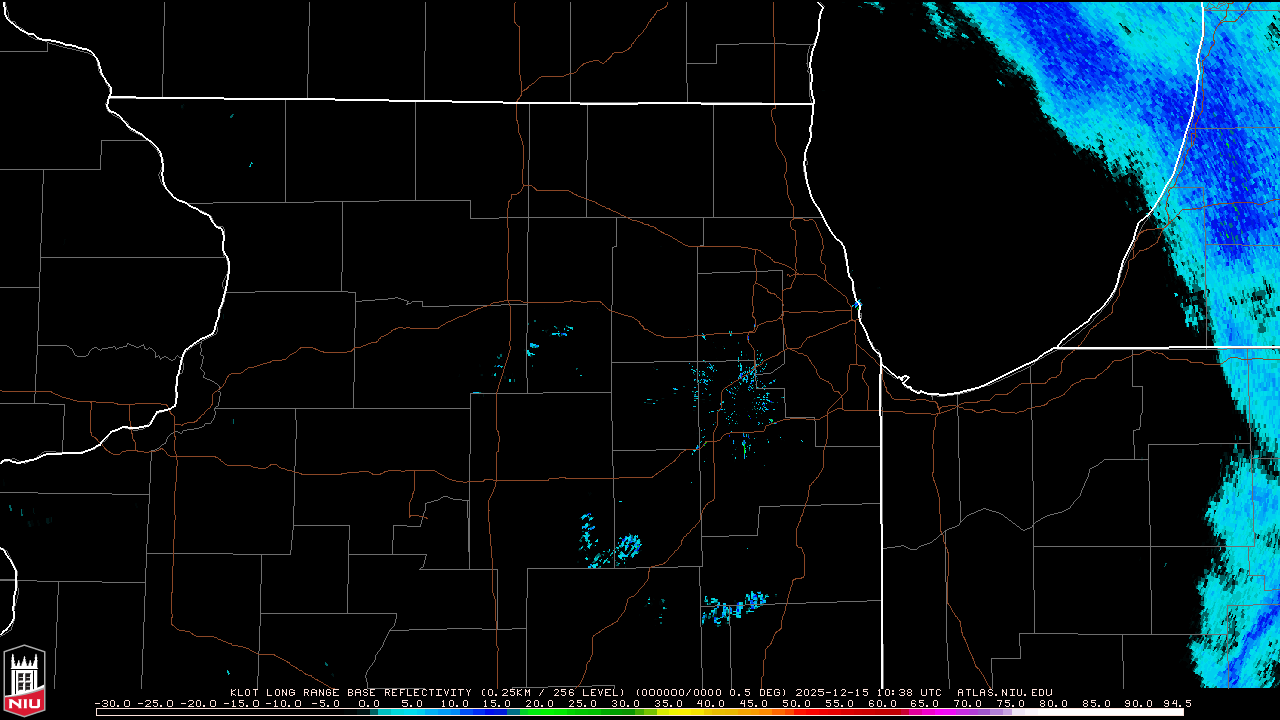Click the NIU castle logo
Image resolution: width=1280 pixels, height=720 pixels.
[24, 682]
